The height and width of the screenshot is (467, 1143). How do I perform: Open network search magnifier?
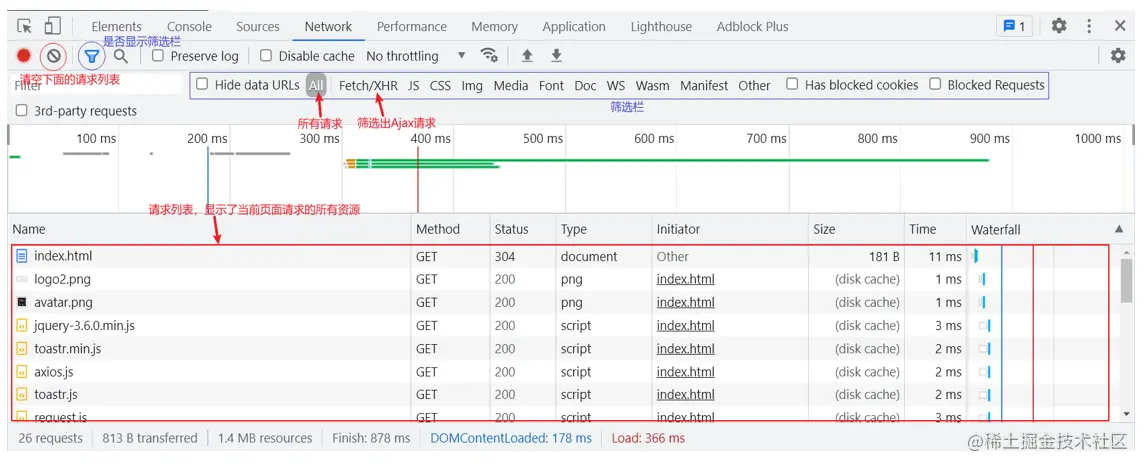coord(121,56)
